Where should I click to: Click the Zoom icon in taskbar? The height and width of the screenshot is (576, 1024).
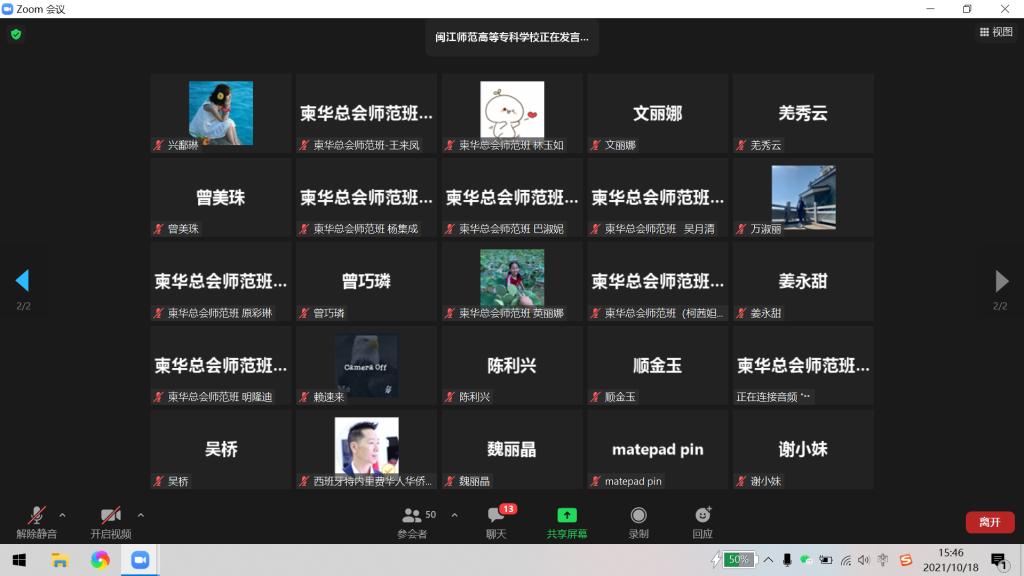click(x=139, y=560)
